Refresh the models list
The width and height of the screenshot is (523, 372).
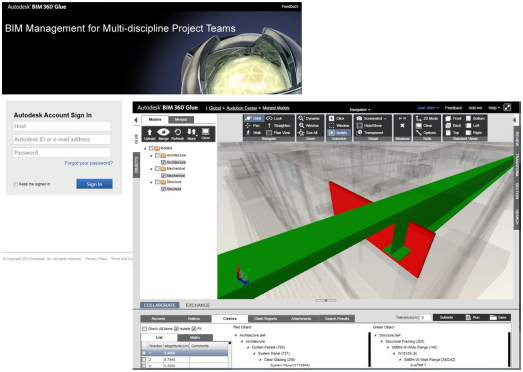click(177, 134)
